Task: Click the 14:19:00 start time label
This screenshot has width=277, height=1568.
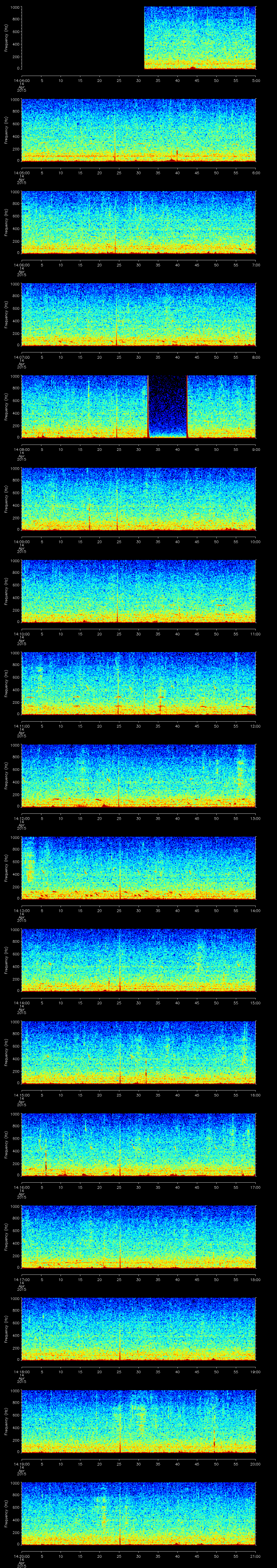Action: pos(21,1463)
